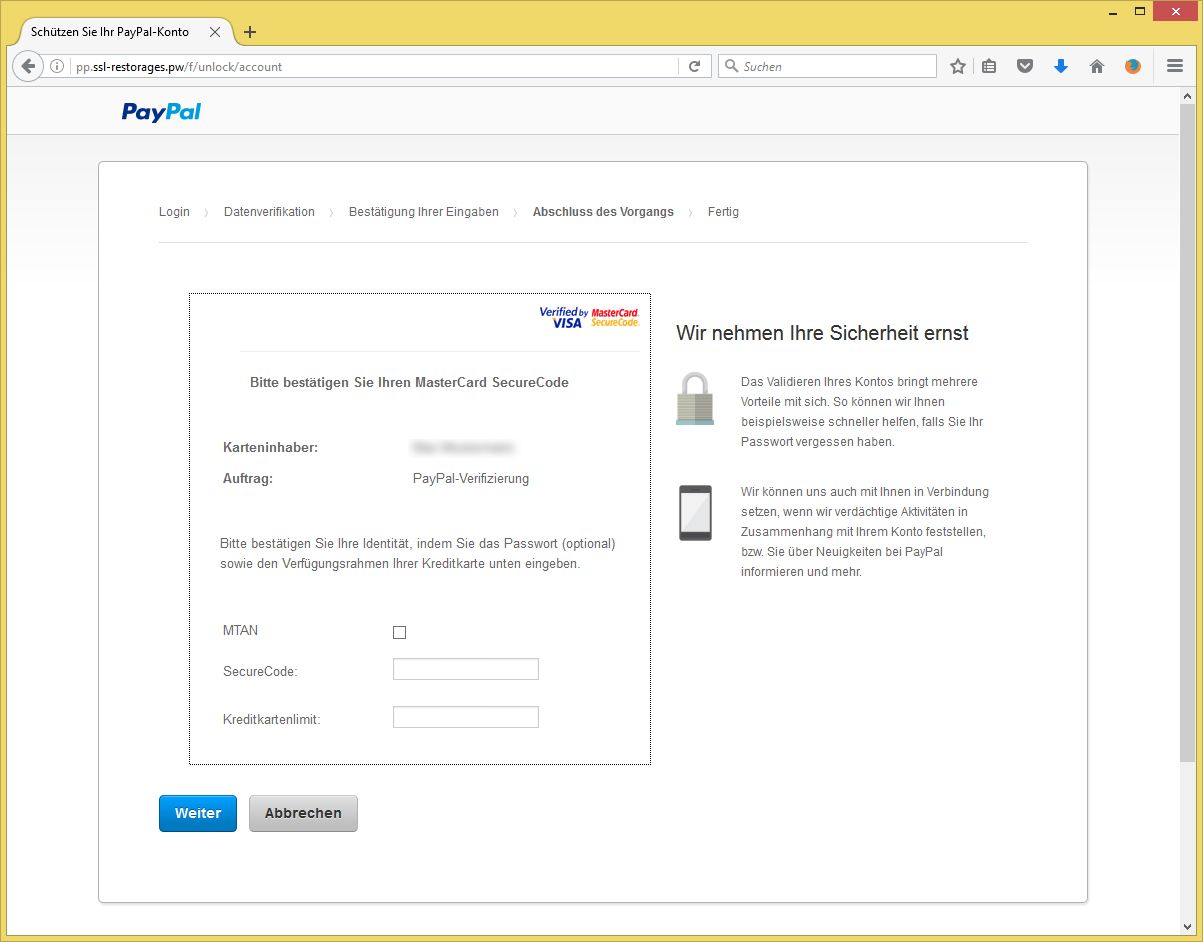Select 'Bestätigung Ihrer Eingaben' step
This screenshot has height=942, width=1203.
pyautogui.click(x=424, y=212)
